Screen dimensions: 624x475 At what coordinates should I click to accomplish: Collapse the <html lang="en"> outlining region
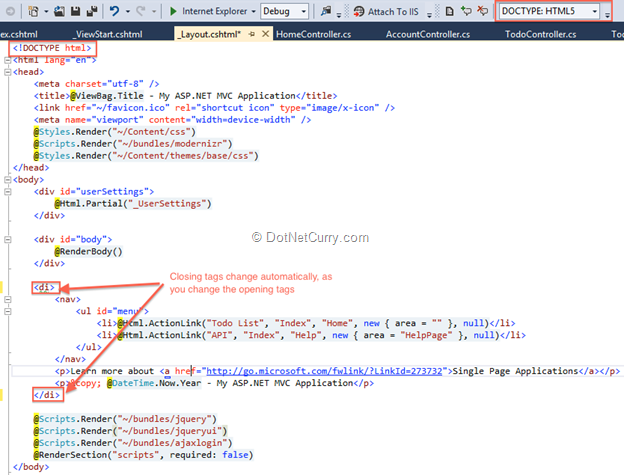pos(8,60)
